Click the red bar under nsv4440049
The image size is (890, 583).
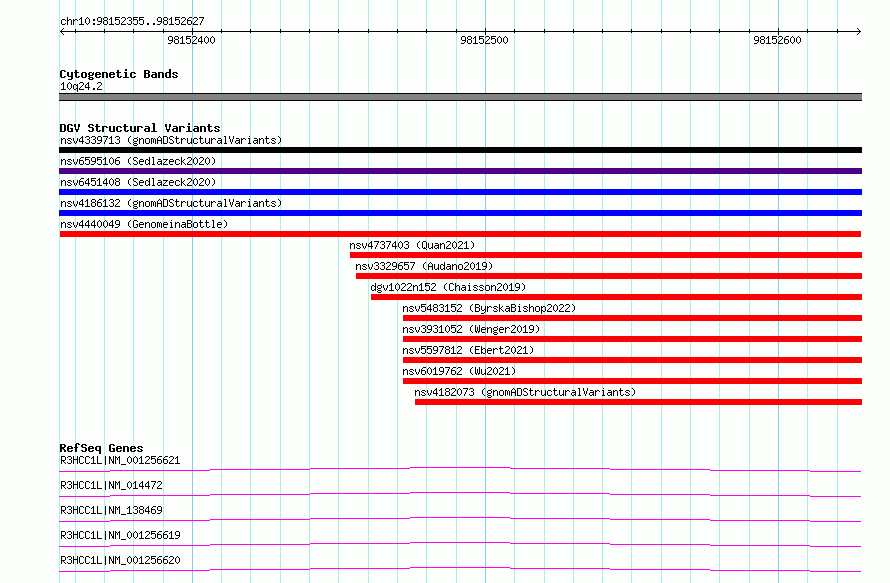click(460, 234)
